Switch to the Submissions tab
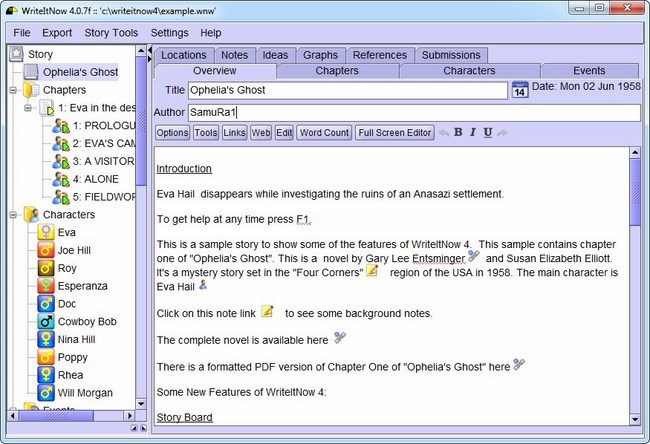Screen dimensions: 650x444 click(x=451, y=55)
